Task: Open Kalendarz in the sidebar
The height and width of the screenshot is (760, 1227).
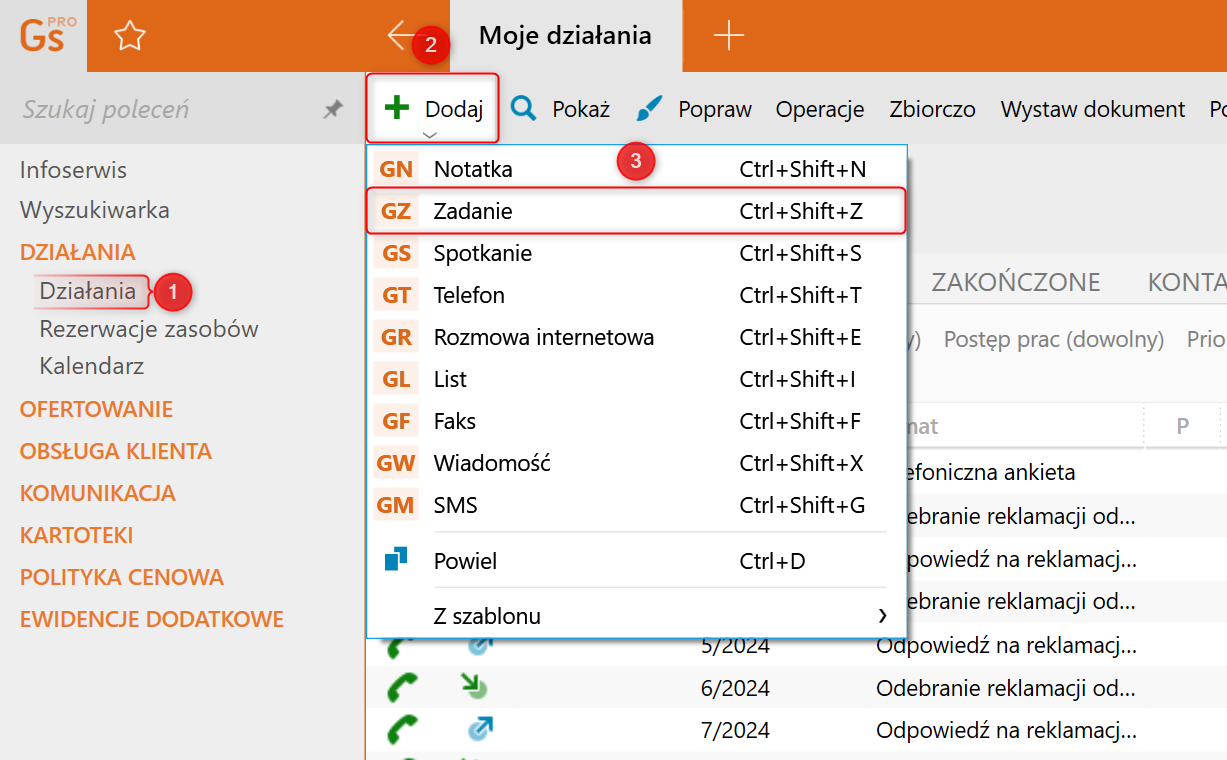Action: click(92, 366)
